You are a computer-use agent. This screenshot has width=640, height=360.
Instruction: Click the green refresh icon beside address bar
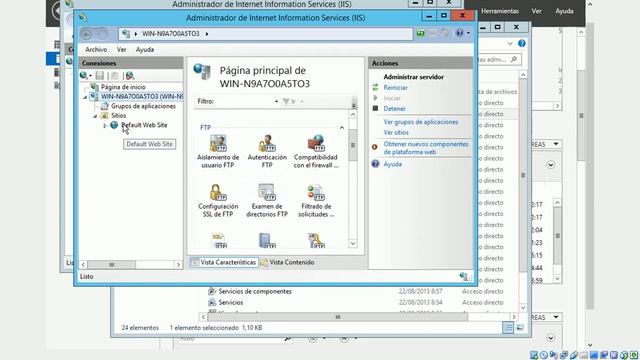[420, 33]
